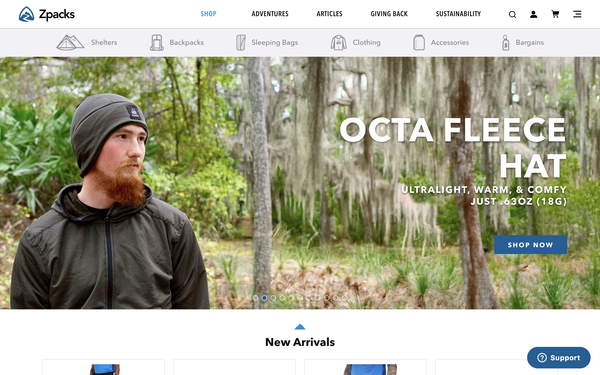This screenshot has width=600, height=375.
Task: Open the search magnifier icon
Action: click(x=512, y=15)
